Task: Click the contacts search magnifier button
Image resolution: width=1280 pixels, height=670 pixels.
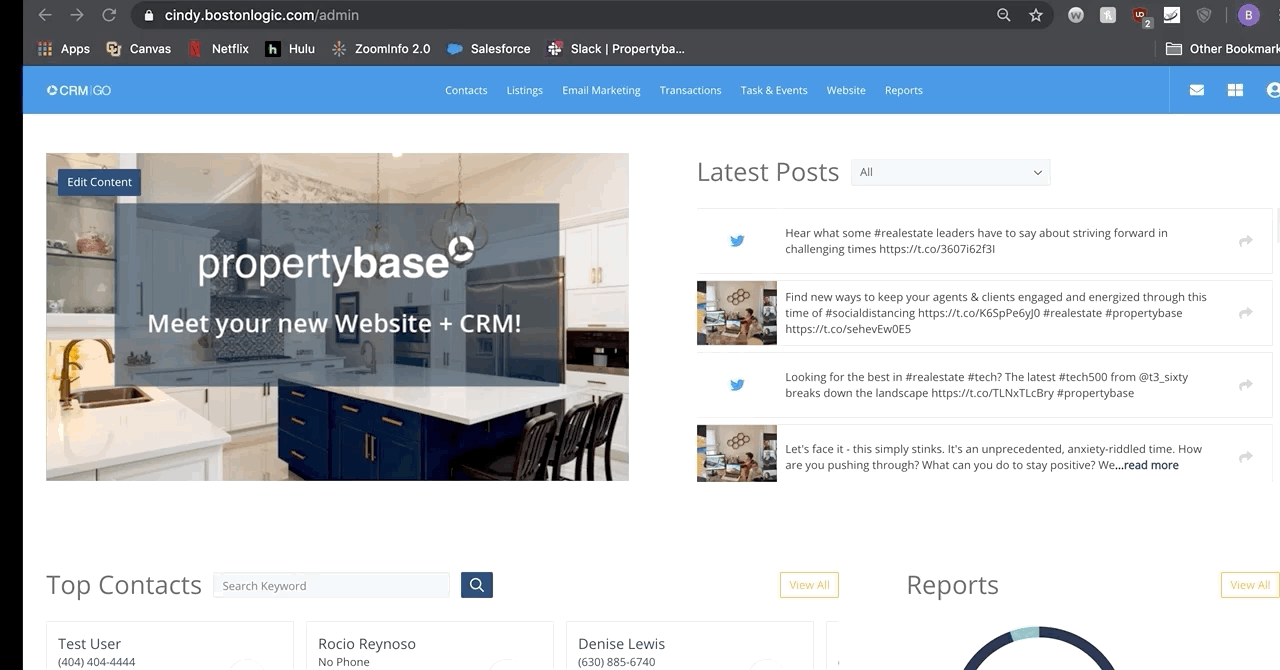Action: [477, 585]
